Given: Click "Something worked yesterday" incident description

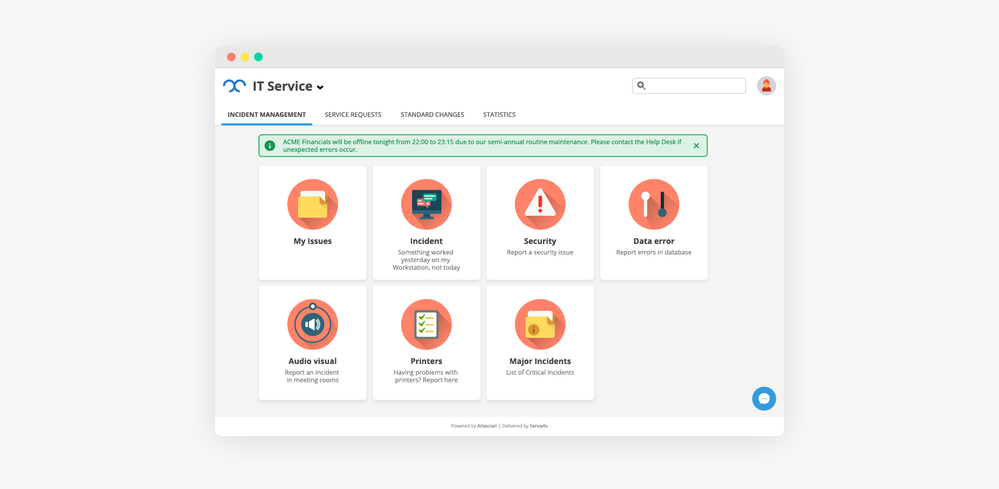Looking at the screenshot, I should [x=426, y=260].
